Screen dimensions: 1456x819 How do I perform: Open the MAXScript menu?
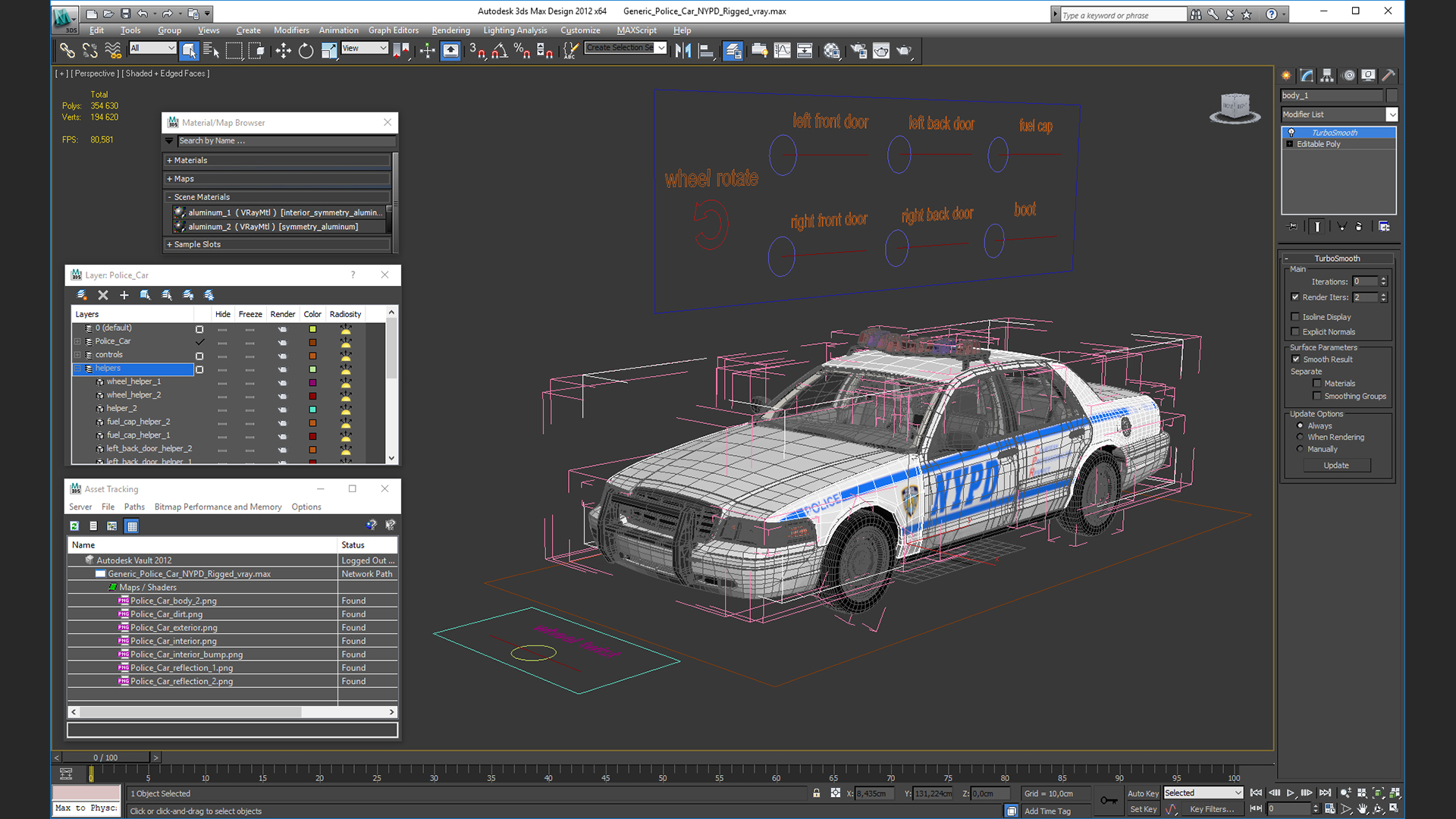pos(636,30)
